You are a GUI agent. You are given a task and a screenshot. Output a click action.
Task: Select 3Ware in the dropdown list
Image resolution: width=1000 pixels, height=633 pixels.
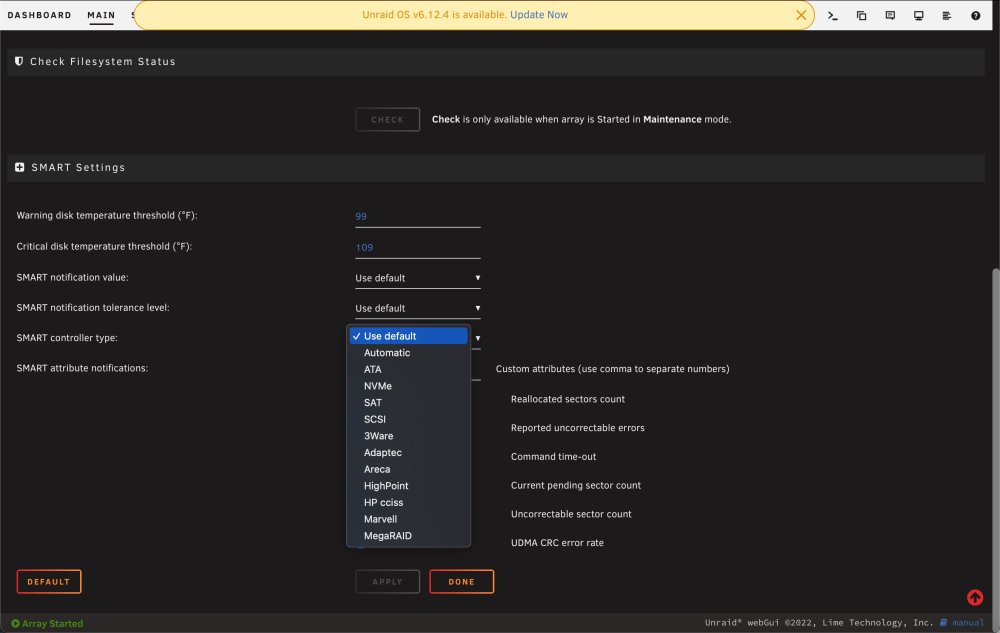tap(408, 435)
